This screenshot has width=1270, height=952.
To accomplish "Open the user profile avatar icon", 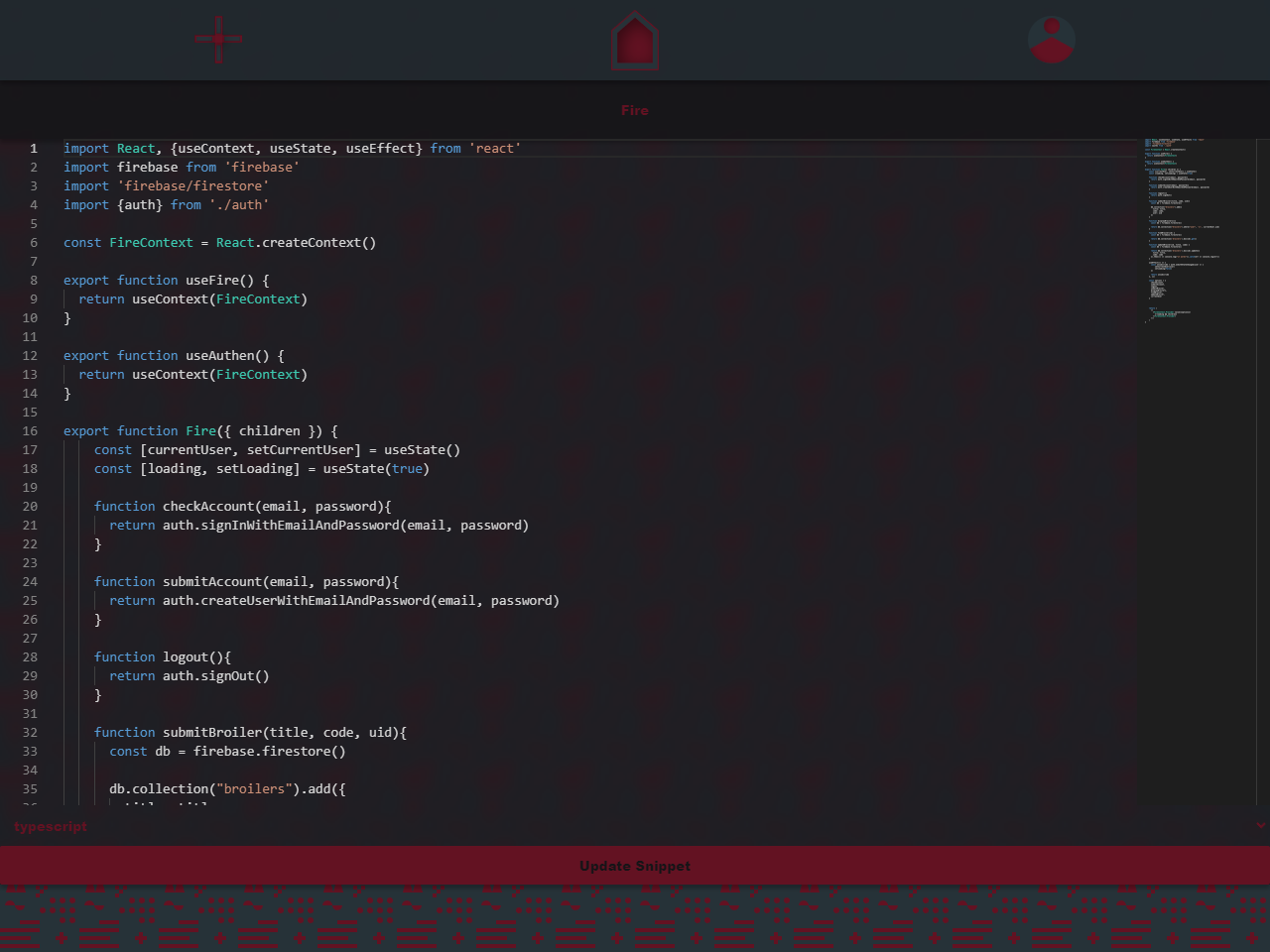I will click(1052, 40).
